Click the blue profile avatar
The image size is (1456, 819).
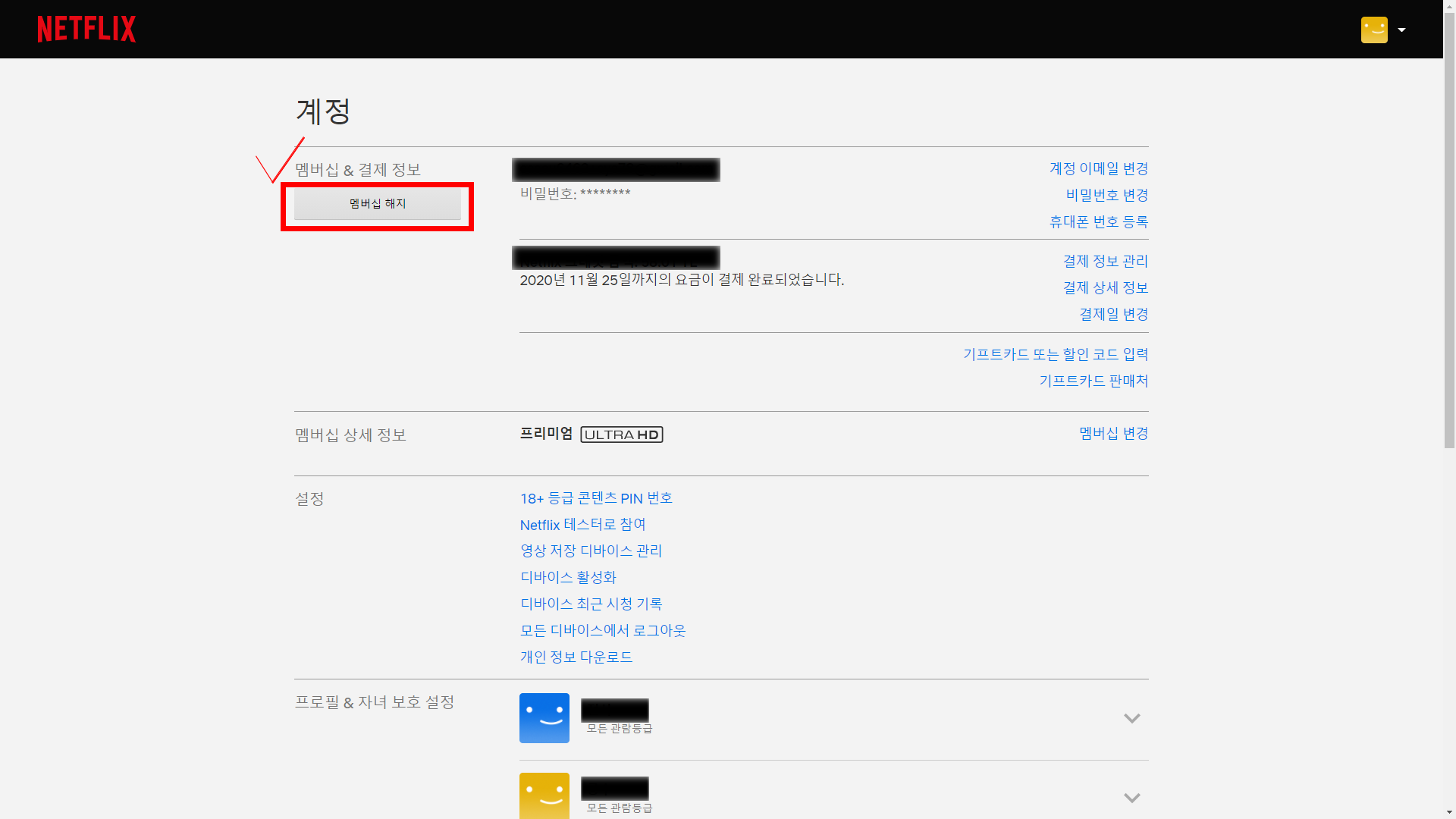(x=544, y=718)
